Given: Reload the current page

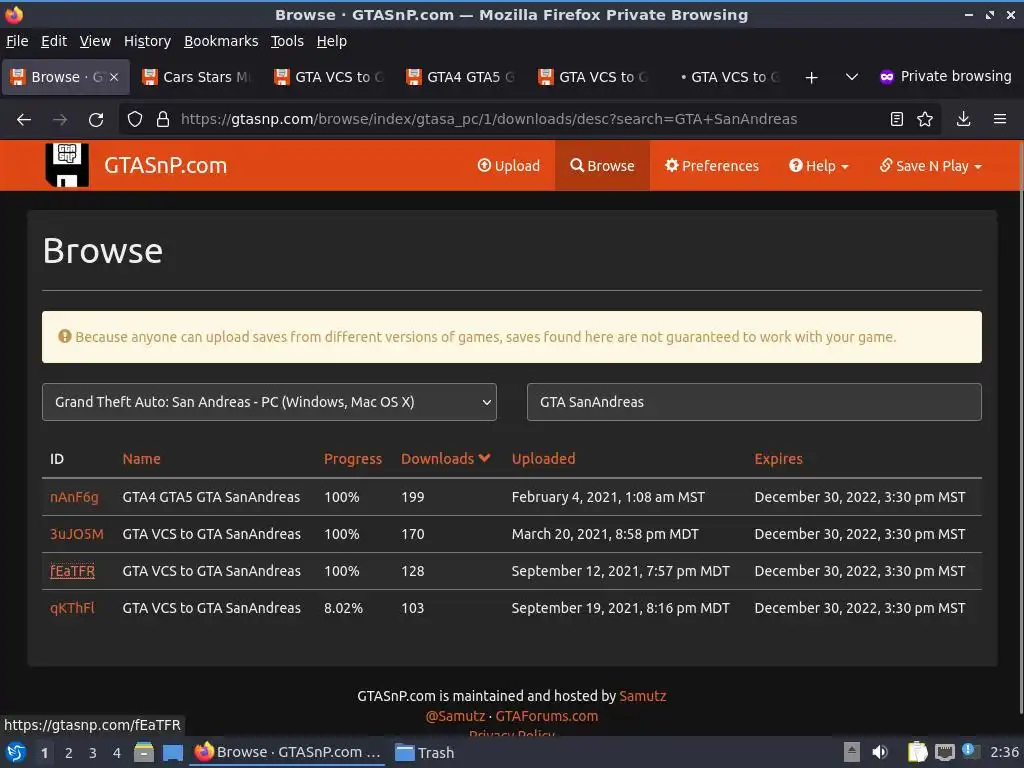Looking at the screenshot, I should coord(96,120).
